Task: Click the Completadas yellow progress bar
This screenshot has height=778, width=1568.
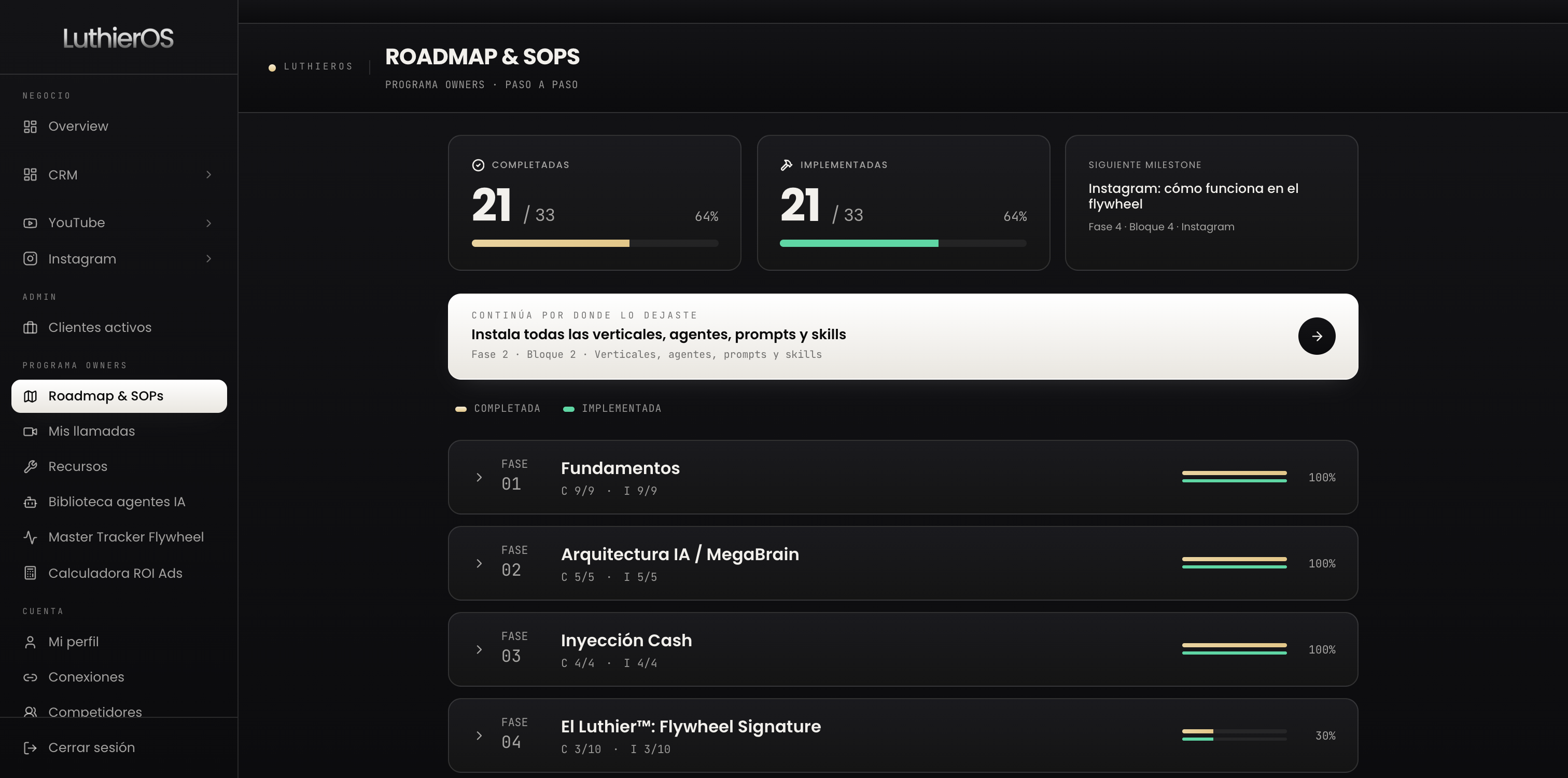Action: click(595, 243)
